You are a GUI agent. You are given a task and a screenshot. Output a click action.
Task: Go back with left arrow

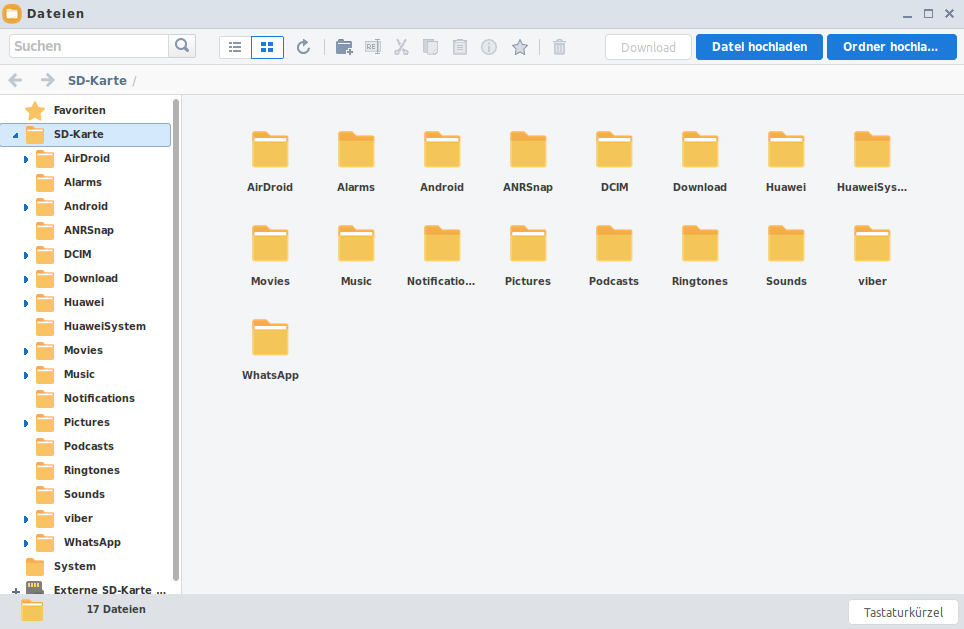click(x=15, y=81)
